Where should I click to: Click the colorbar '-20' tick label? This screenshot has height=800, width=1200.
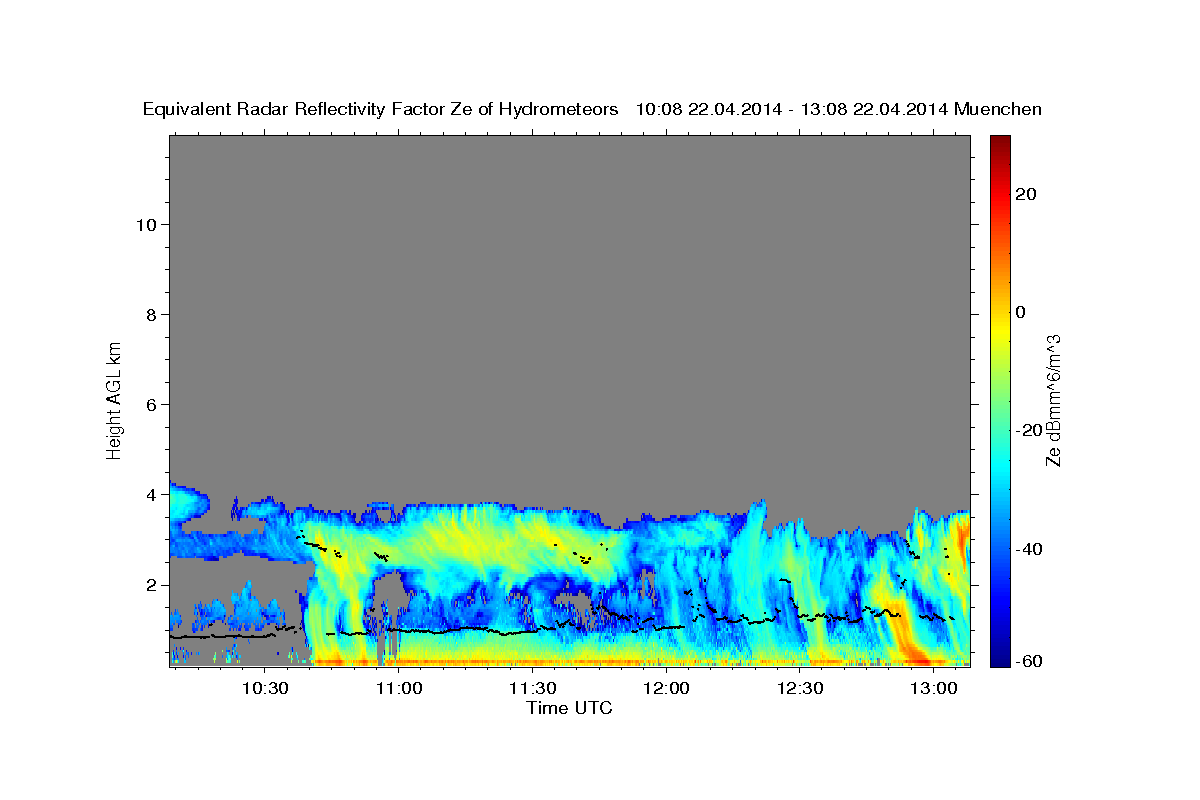(x=1028, y=430)
